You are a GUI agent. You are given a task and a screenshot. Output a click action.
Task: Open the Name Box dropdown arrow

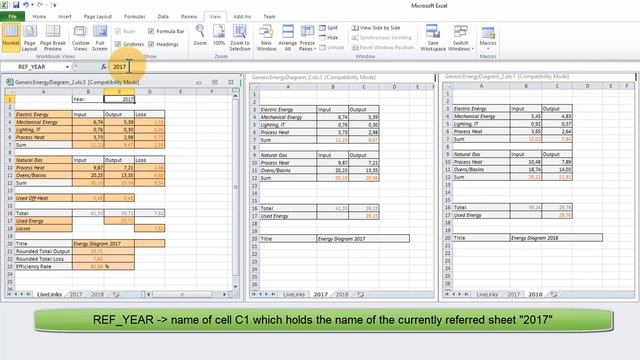[67, 67]
